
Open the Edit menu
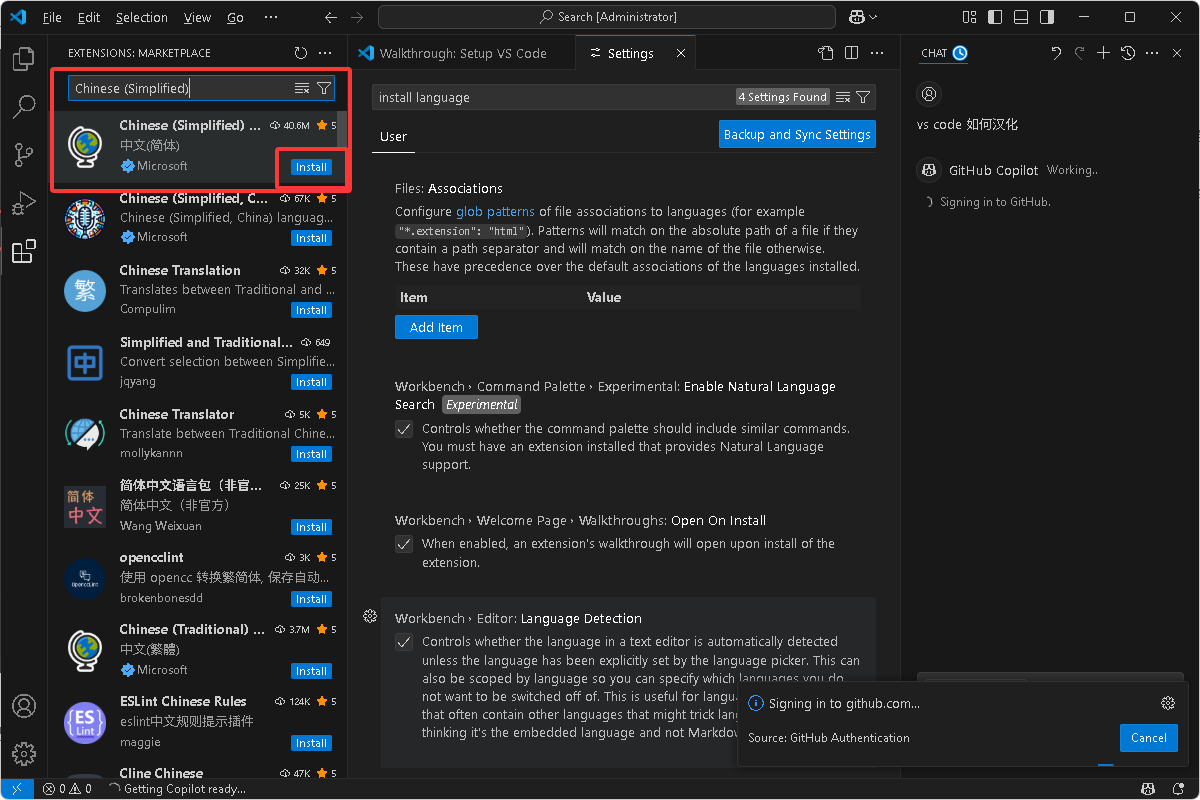pos(89,17)
